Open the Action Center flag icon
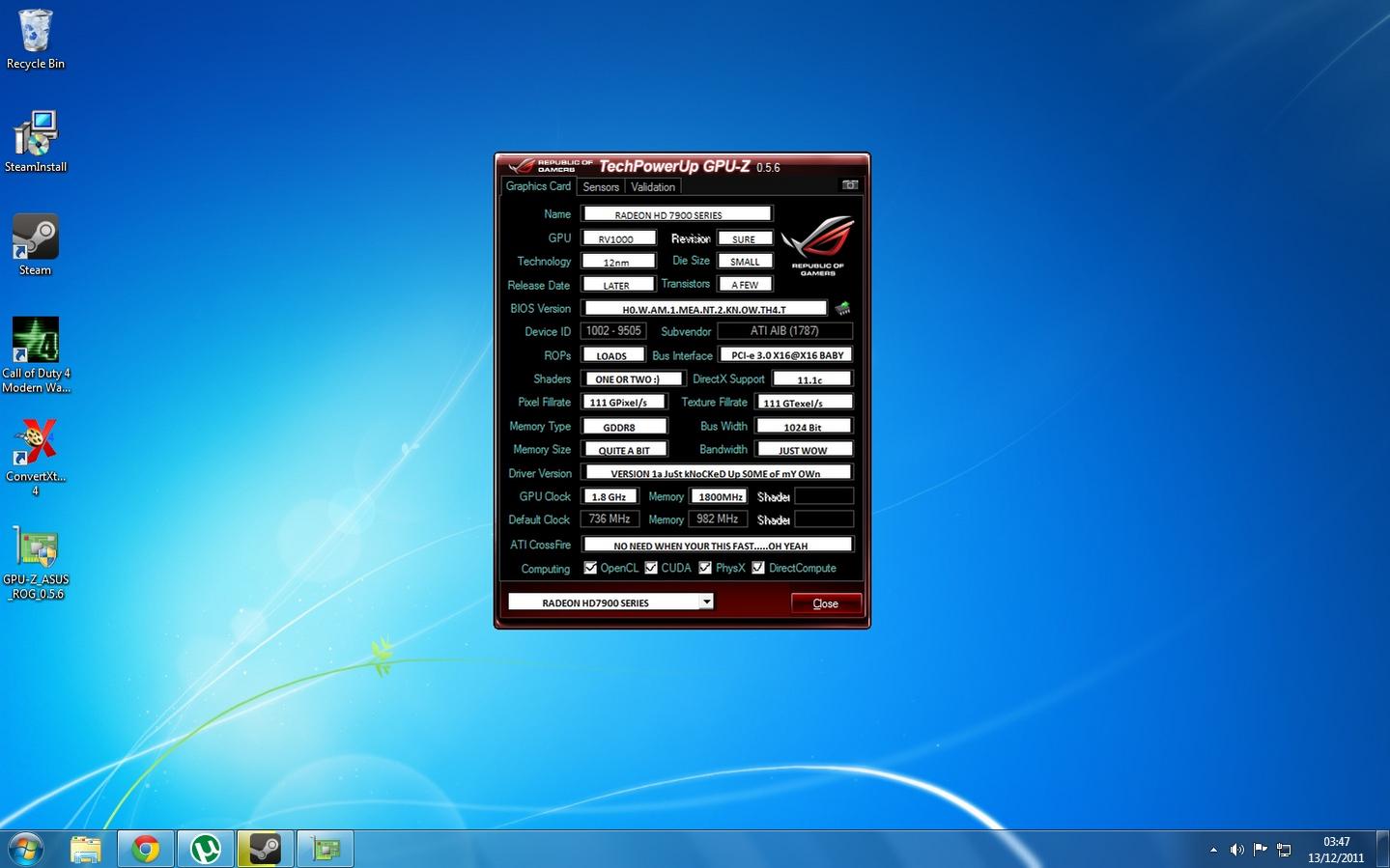This screenshot has height=868, width=1390. click(1260, 850)
